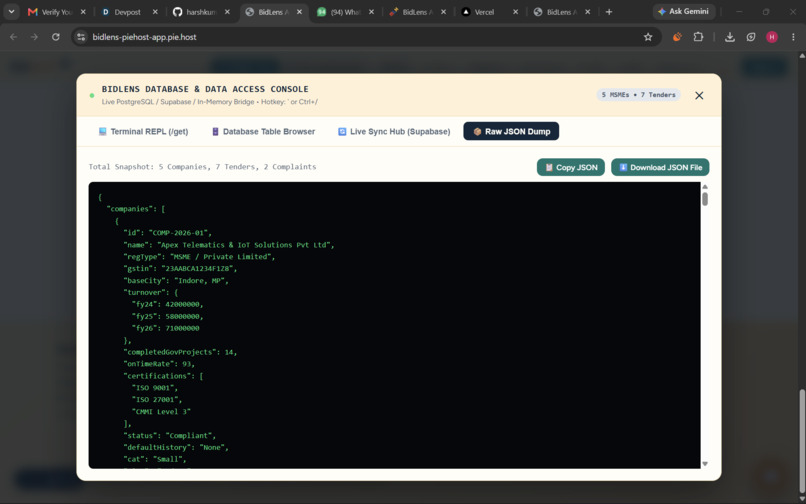Click the page vertical scrollbar thumb
Viewport: 806px width, 504px height.
[x=802, y=441]
